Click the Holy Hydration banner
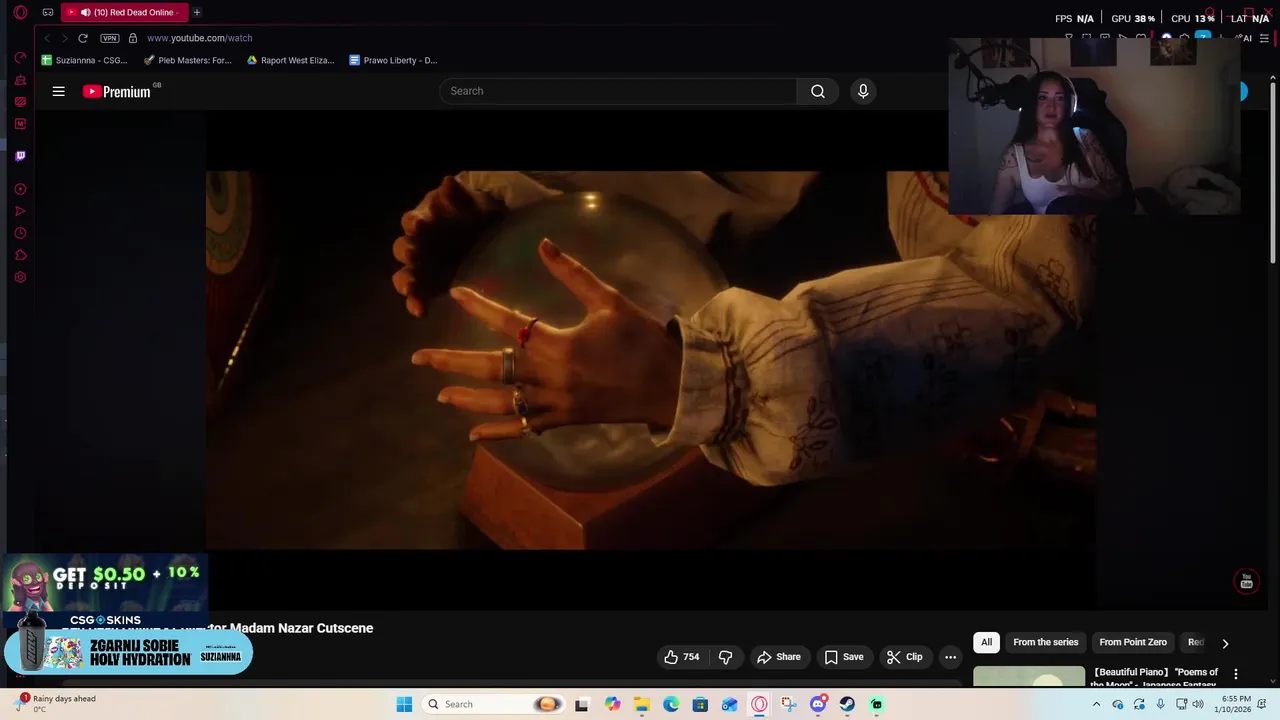Image resolution: width=1280 pixels, height=720 pixels. 128,652
